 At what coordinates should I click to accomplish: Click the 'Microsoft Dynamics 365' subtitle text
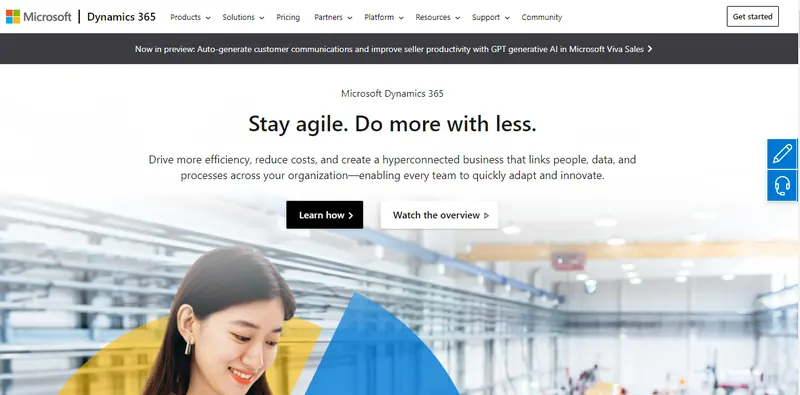[392, 93]
